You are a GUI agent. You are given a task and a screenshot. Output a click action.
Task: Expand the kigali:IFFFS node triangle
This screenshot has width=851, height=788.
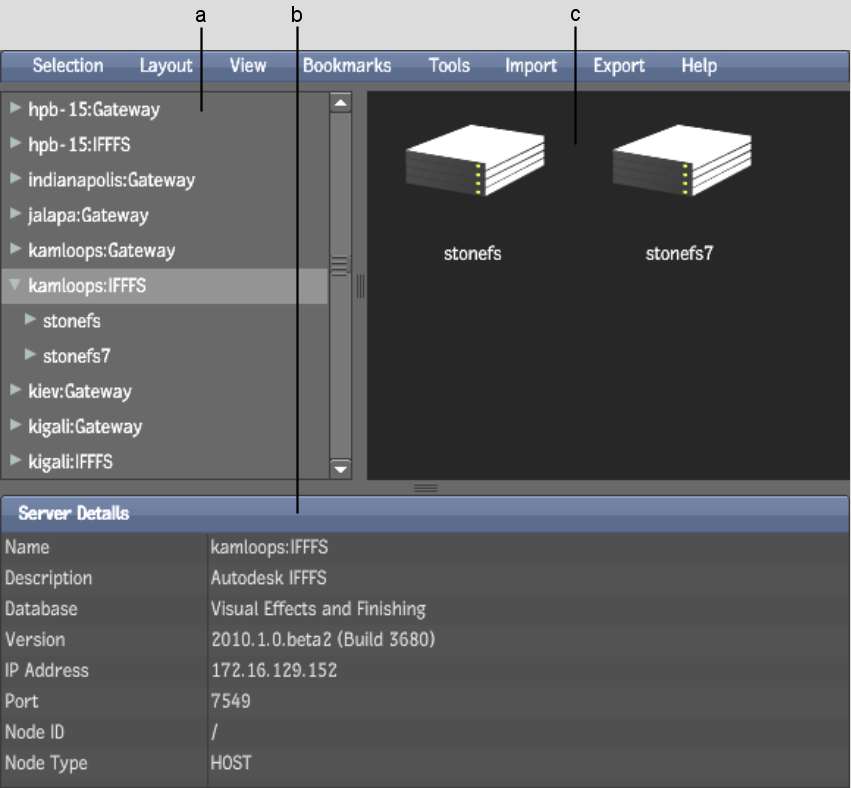pos(15,461)
